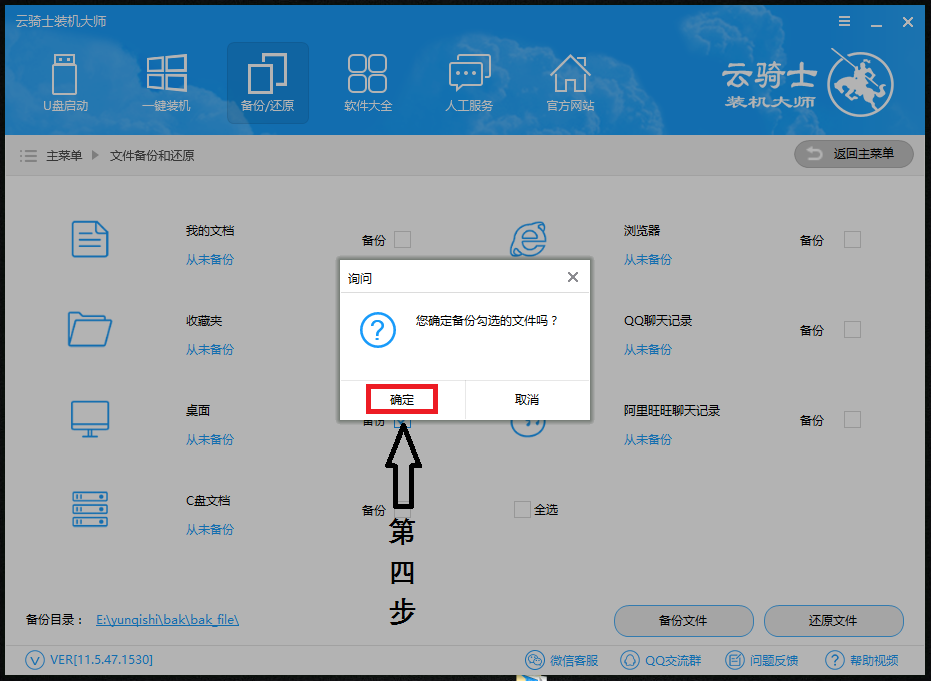The image size is (931, 681).
Task: Select the 一键装机 Windows icon
Action: 167,74
